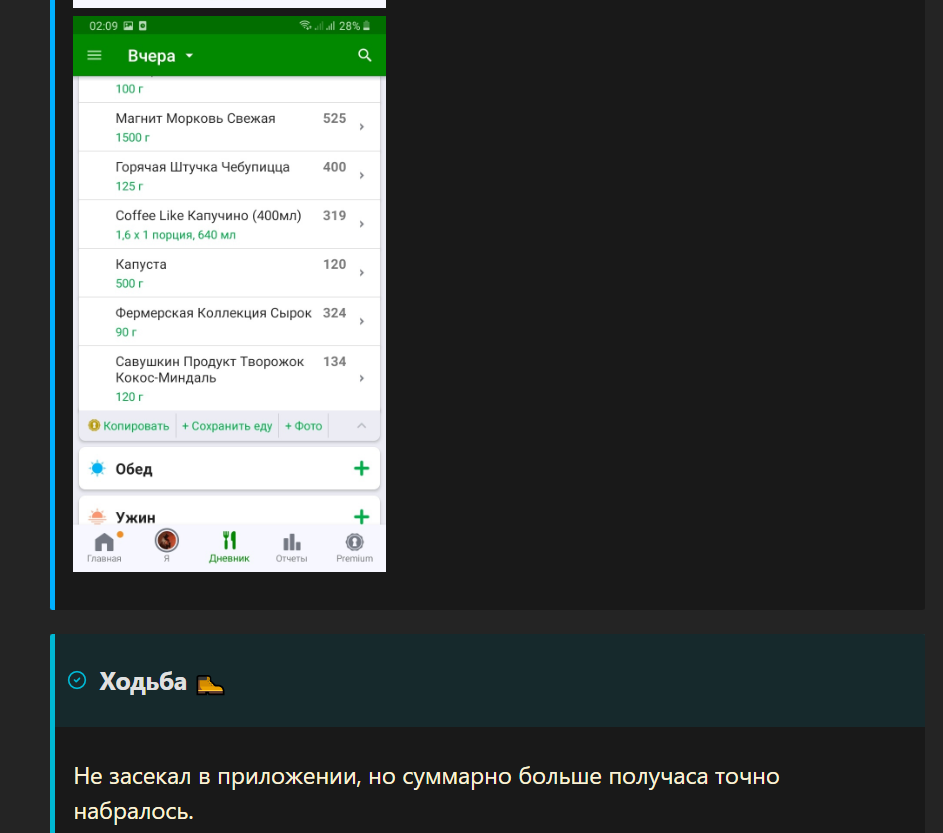The height and width of the screenshot is (833, 943).
Task: Open the Главная home icon
Action: click(x=104, y=543)
